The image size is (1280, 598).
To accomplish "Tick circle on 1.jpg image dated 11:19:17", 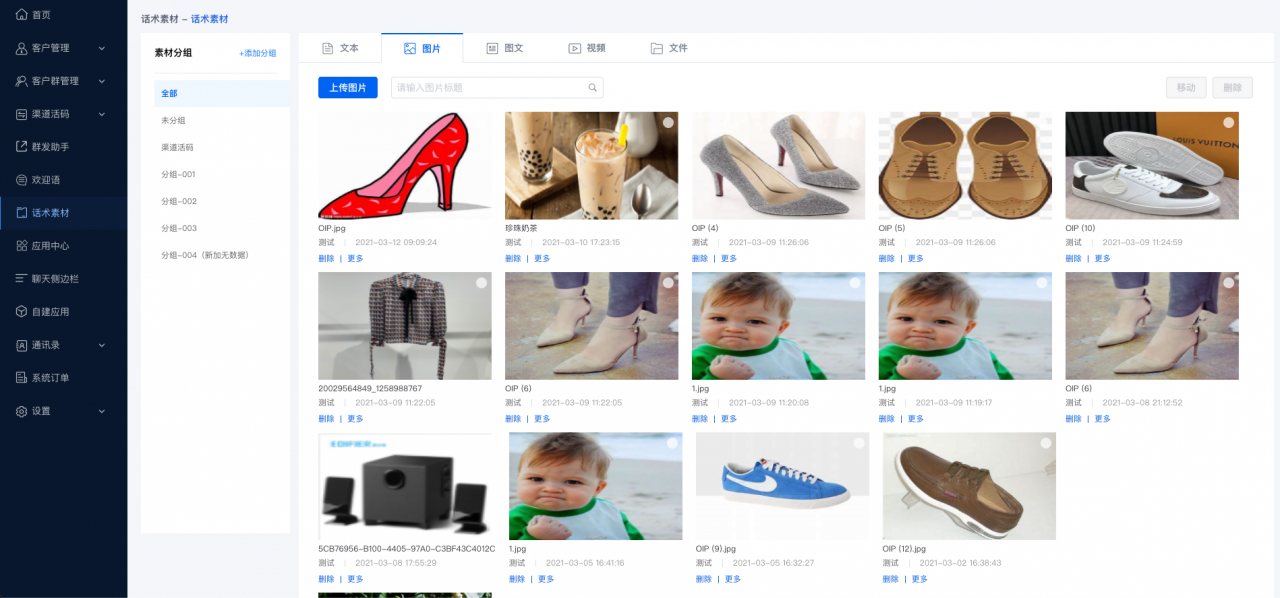I will [1042, 283].
